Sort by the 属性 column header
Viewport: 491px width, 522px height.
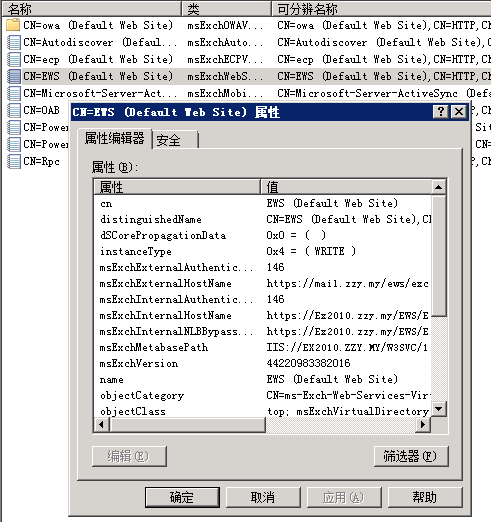pyautogui.click(x=177, y=187)
